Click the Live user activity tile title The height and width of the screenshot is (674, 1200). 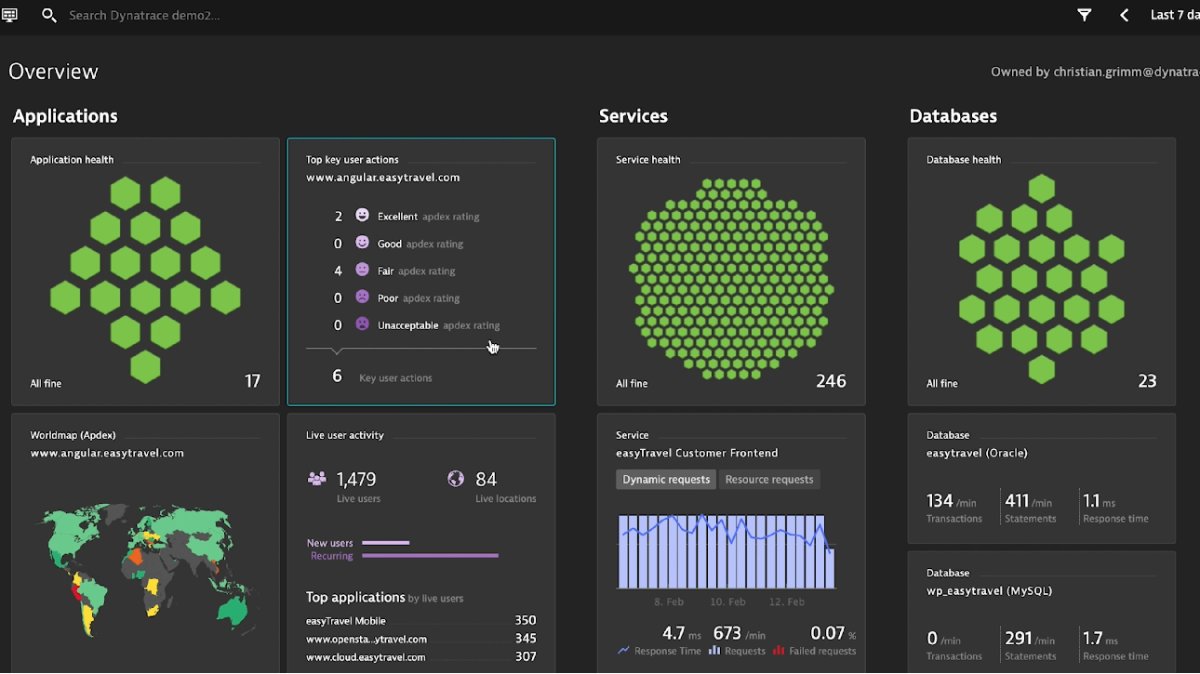pyautogui.click(x=345, y=435)
